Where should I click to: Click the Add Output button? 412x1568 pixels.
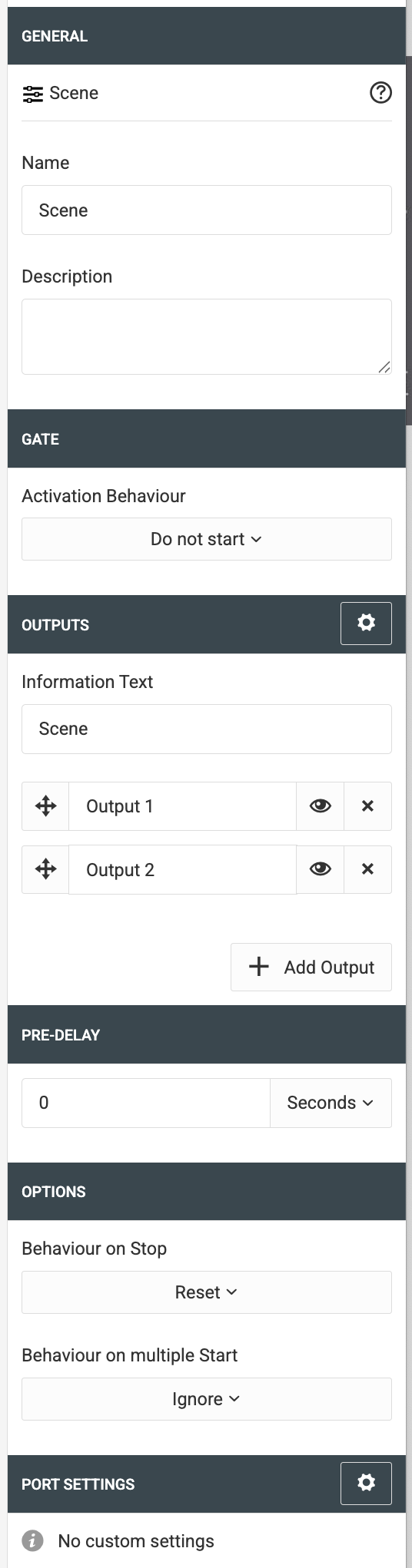pyautogui.click(x=311, y=967)
